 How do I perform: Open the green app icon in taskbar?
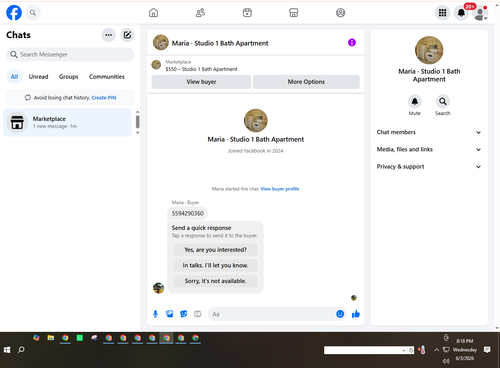80,338
